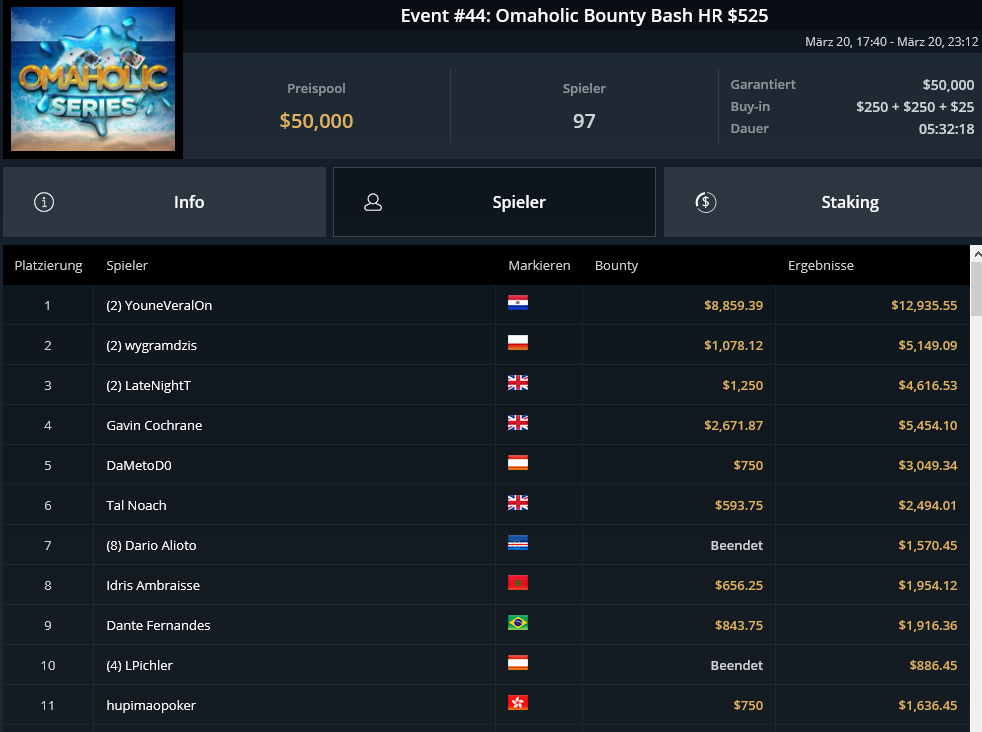Click Hong Kong flag in hupimaopoker row
982x732 pixels.
tap(518, 703)
